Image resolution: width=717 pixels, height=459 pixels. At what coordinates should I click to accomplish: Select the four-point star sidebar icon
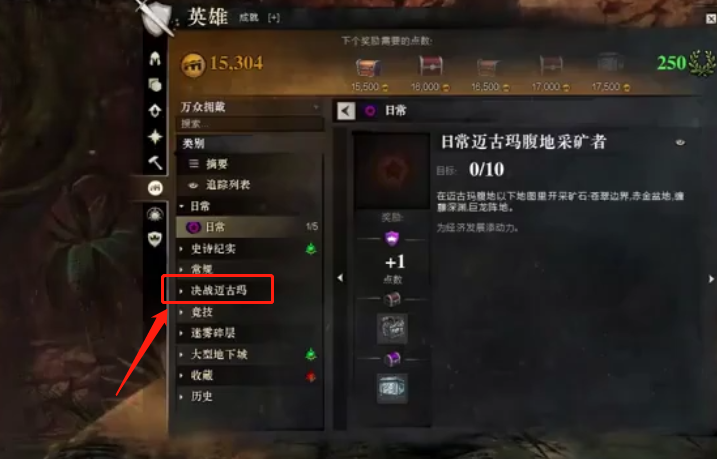[155, 137]
